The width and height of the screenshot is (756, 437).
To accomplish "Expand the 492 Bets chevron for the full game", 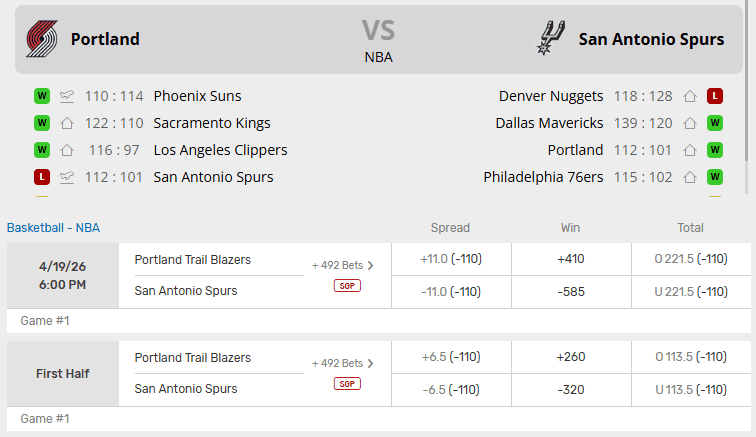I will (370, 266).
